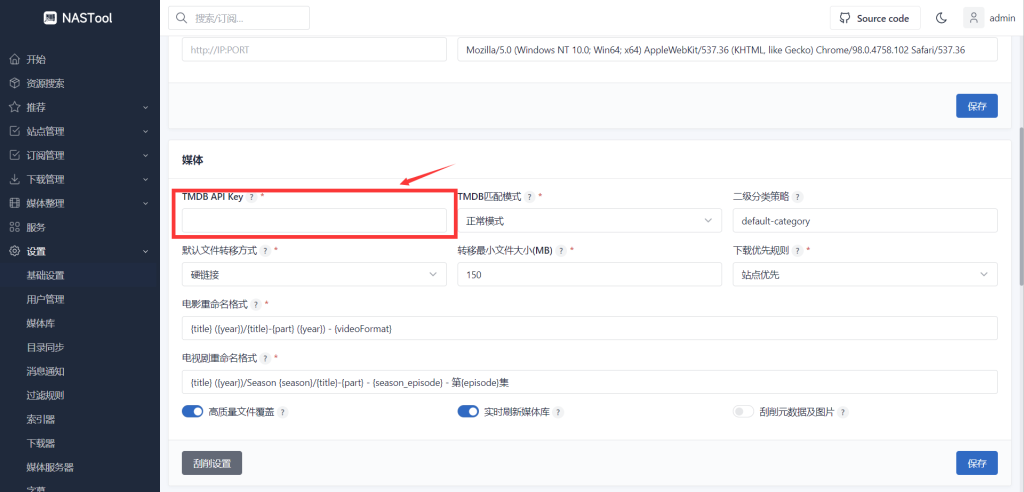Click help icon beside 转移最小文件大小
Image resolution: width=1024 pixels, height=492 pixels.
(x=560, y=250)
